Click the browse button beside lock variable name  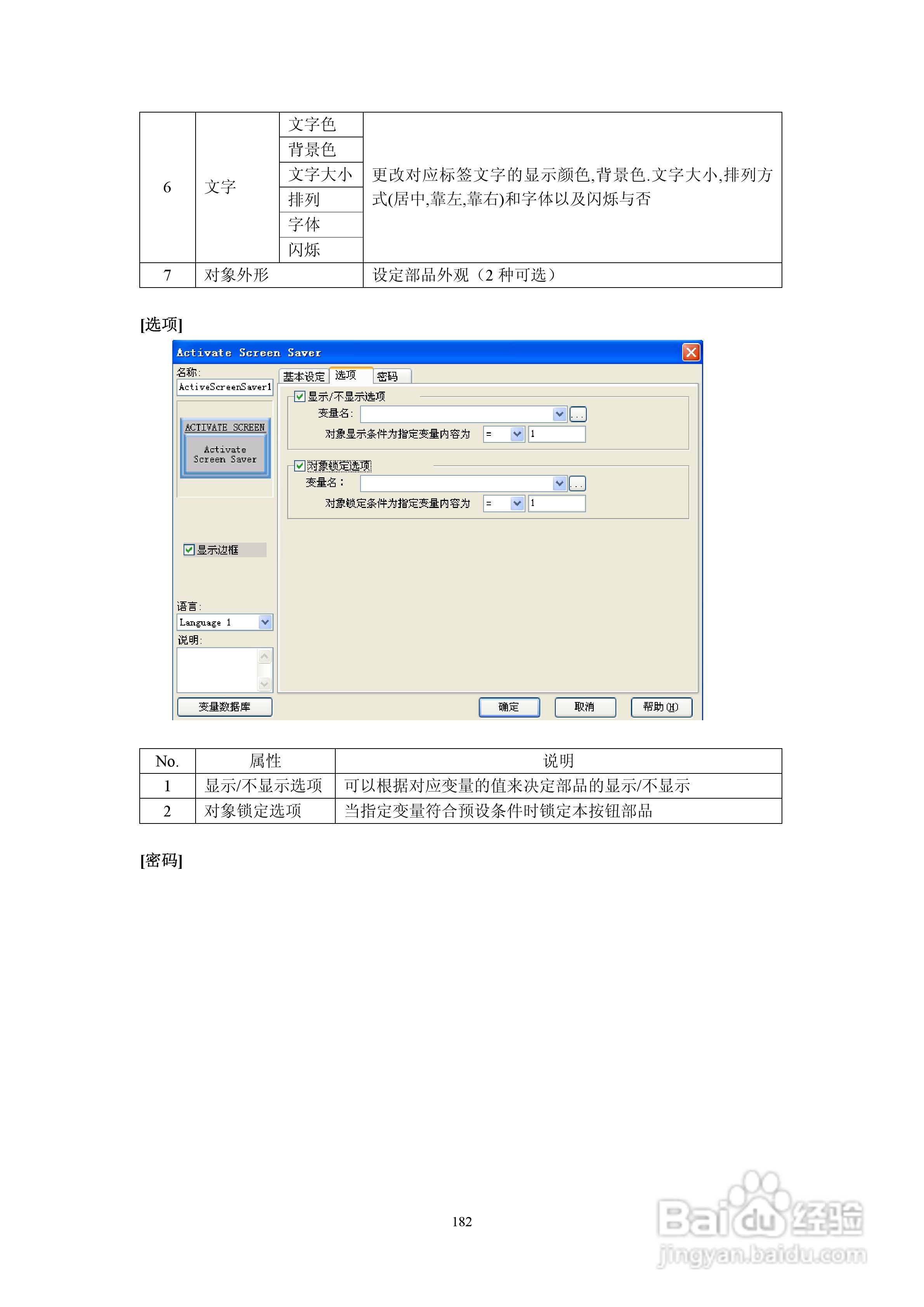[578, 484]
